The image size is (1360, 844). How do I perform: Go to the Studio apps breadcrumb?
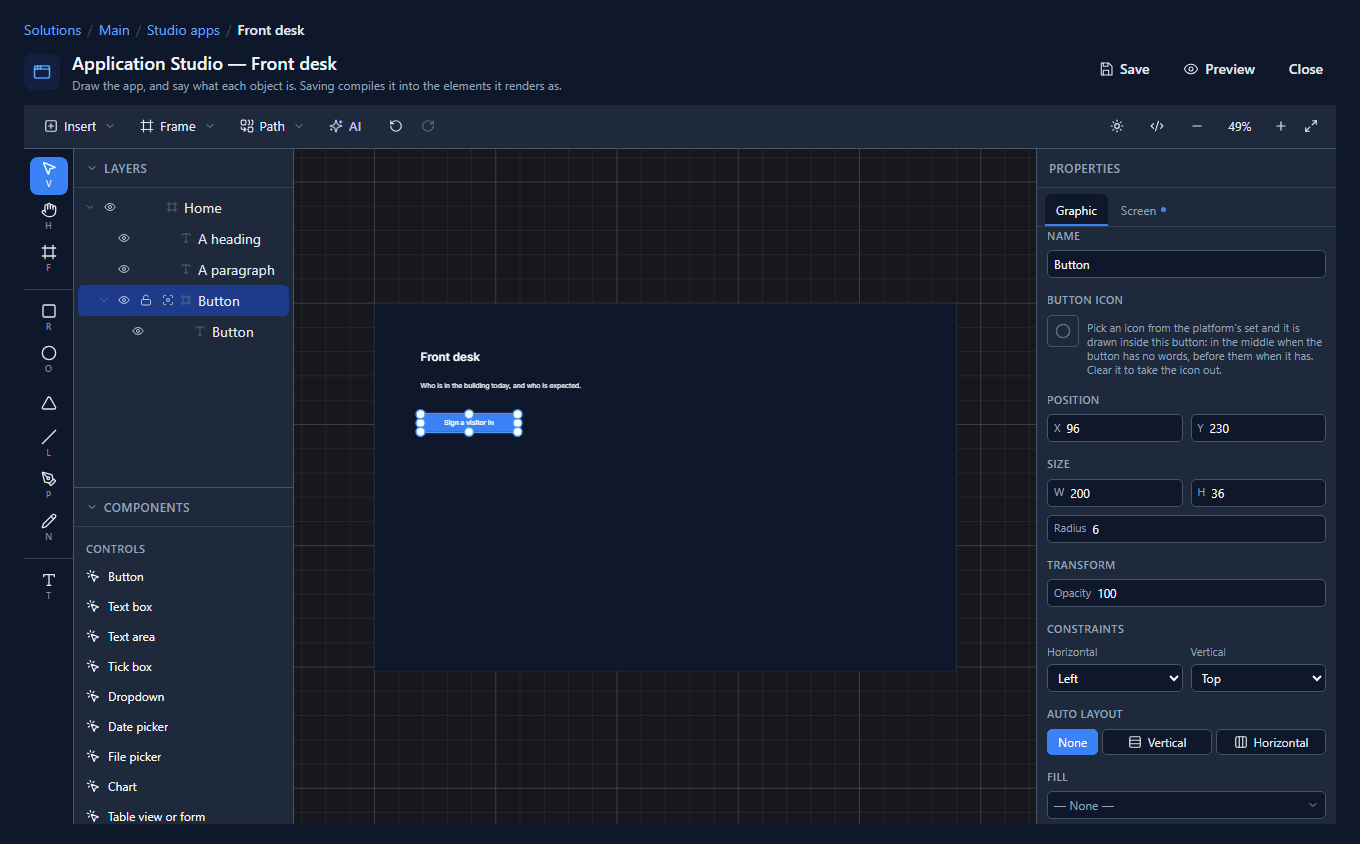183,31
